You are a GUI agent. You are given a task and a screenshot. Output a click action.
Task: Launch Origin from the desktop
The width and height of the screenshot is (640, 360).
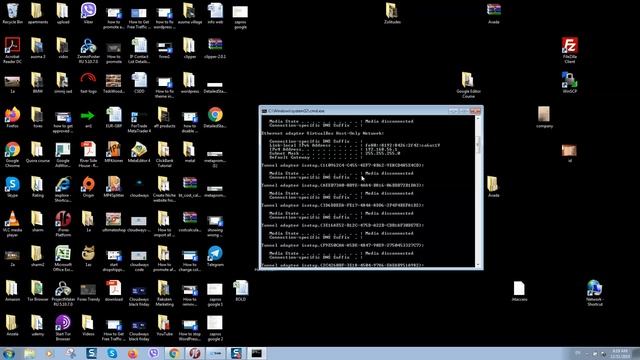(88, 184)
